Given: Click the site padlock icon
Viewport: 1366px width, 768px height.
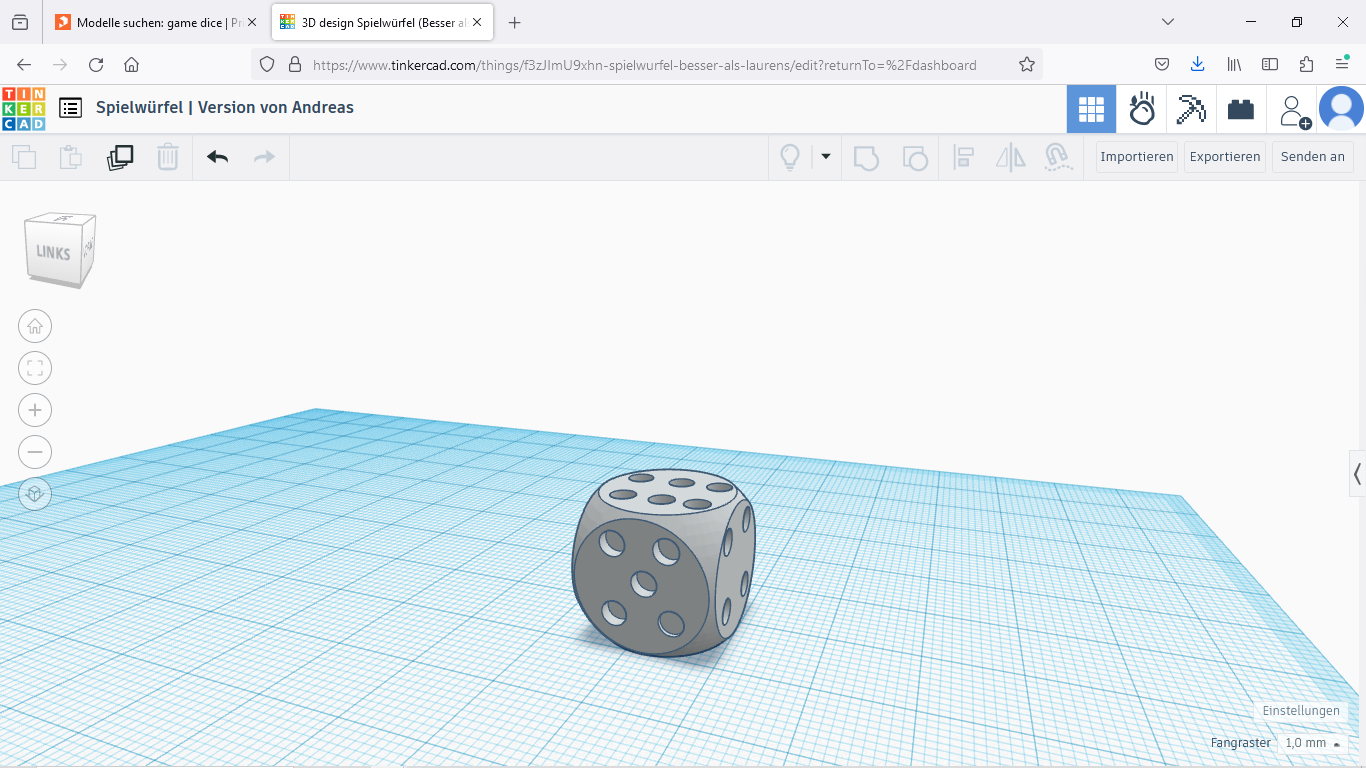Looking at the screenshot, I should [x=295, y=65].
